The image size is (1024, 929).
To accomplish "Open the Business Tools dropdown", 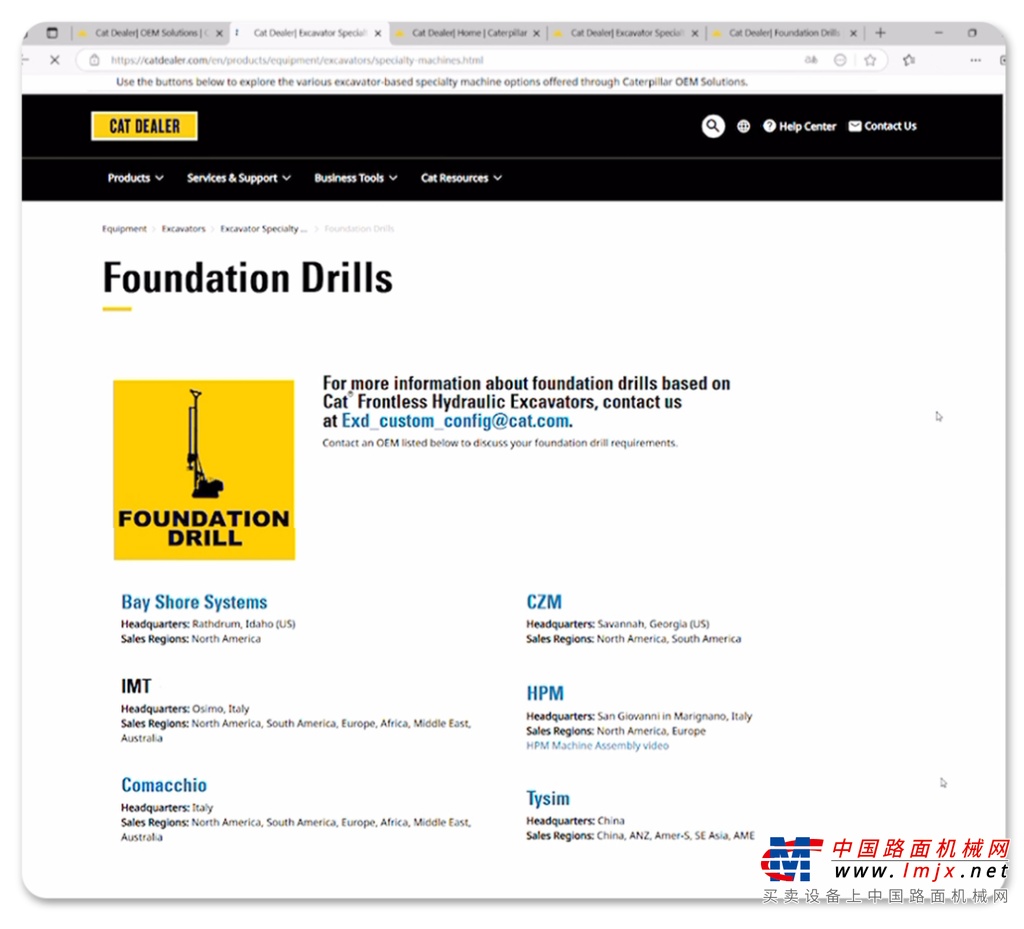I will 356,178.
